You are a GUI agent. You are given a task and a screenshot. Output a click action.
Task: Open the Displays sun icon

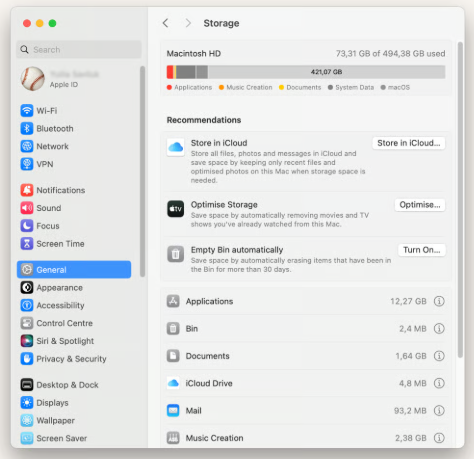27,403
